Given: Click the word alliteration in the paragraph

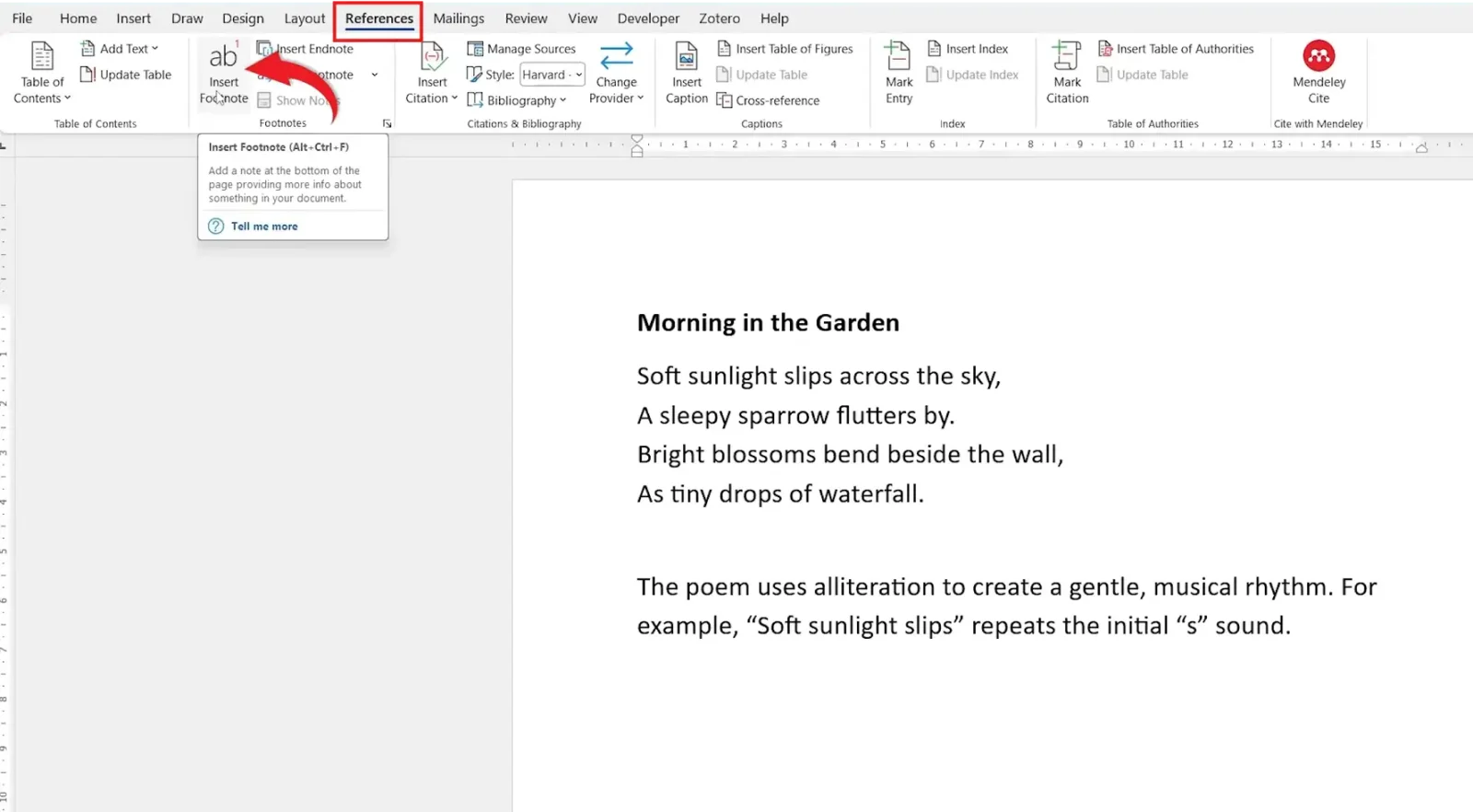Looking at the screenshot, I should pyautogui.click(x=875, y=587).
